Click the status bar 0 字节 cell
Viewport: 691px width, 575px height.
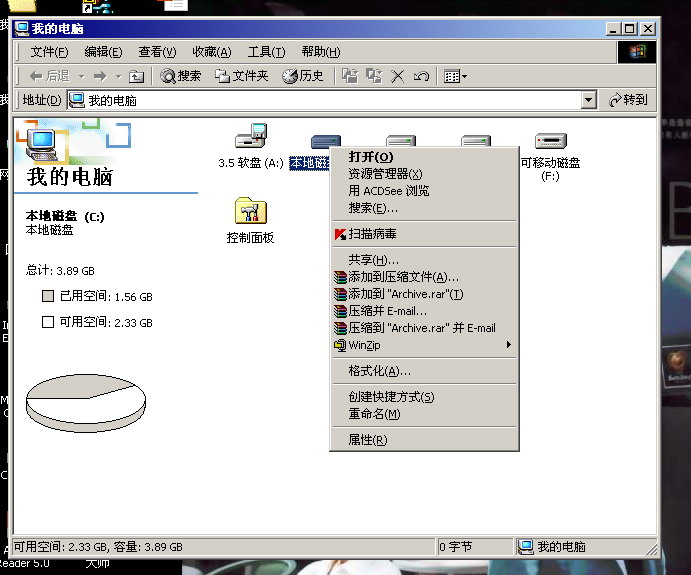475,547
